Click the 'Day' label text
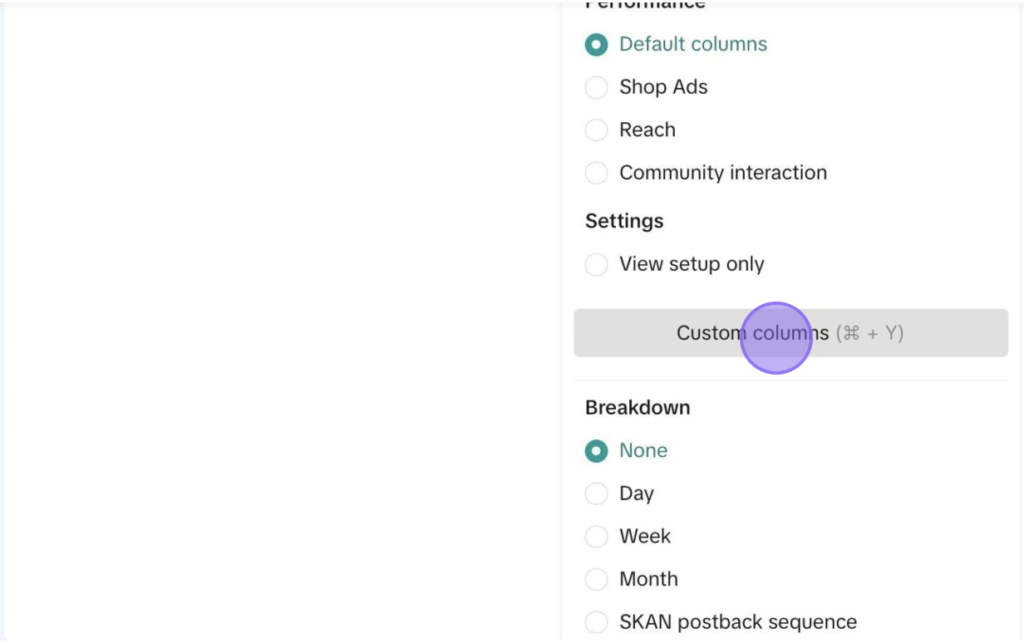1024x643 pixels. click(x=637, y=494)
